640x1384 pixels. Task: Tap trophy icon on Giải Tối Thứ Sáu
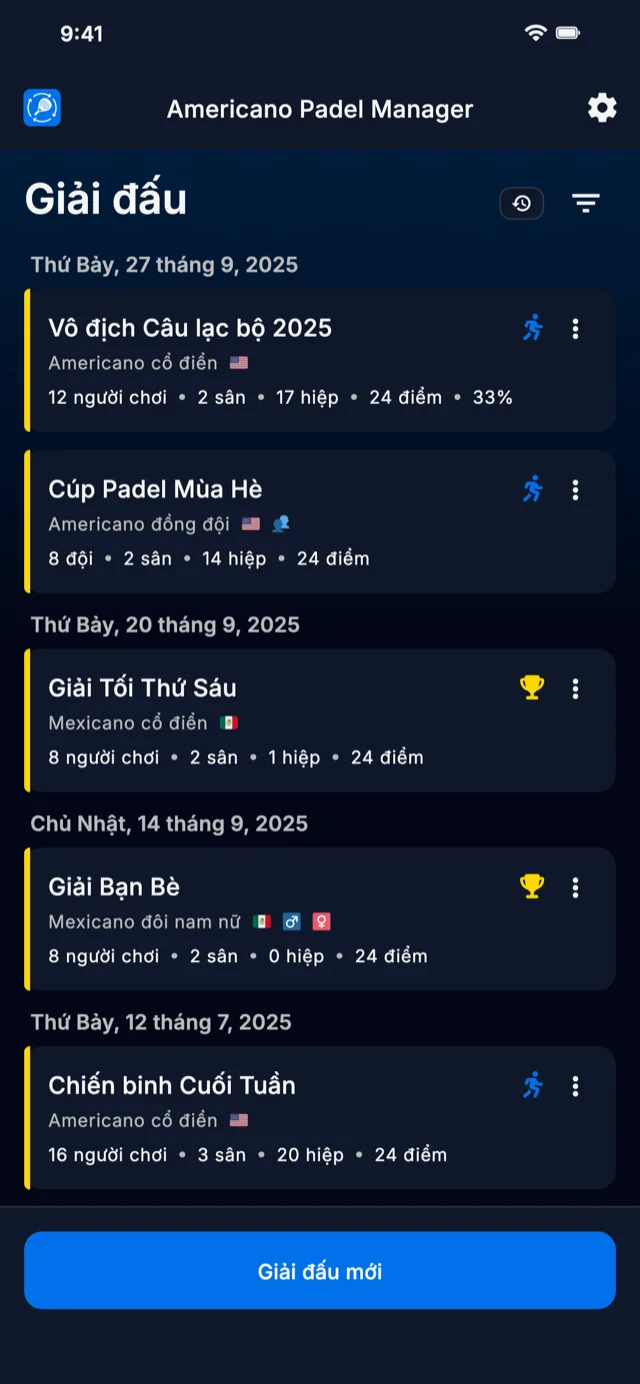pos(532,688)
